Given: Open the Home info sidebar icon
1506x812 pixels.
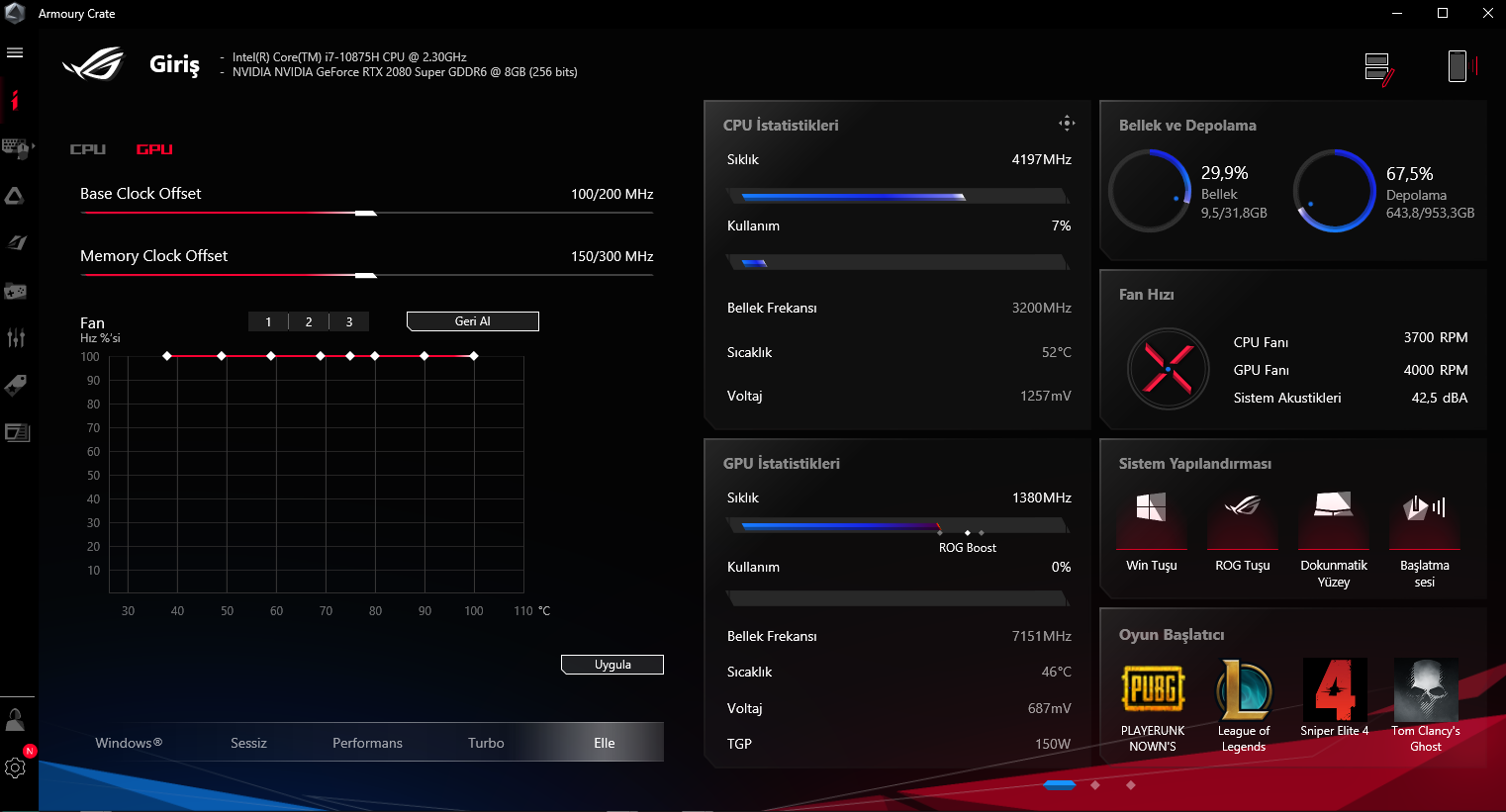Looking at the screenshot, I should 15,100.
